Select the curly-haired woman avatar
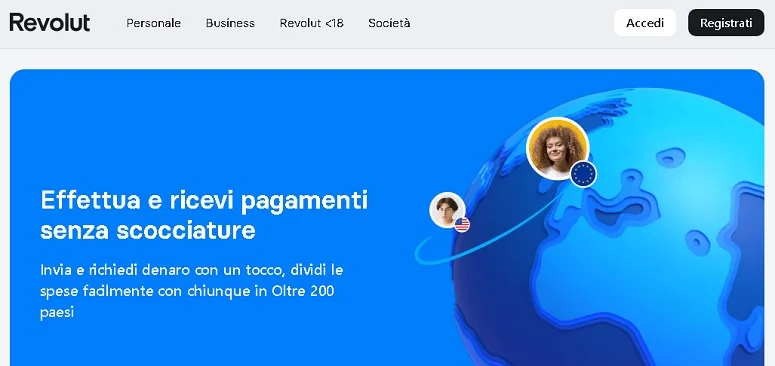The height and width of the screenshot is (366, 775). pyautogui.click(x=557, y=147)
